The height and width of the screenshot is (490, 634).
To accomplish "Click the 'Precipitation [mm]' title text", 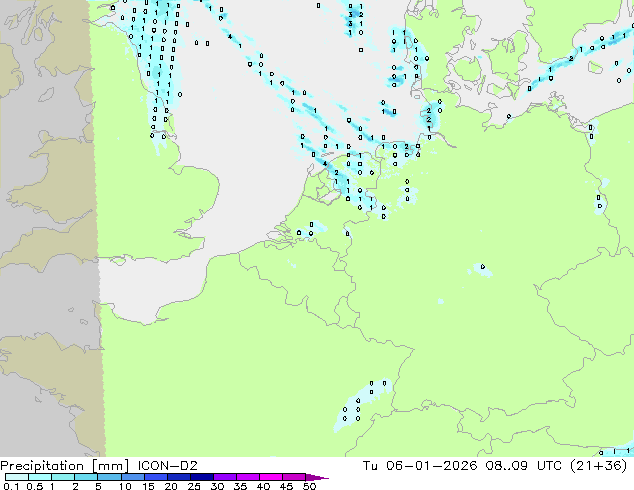I will (x=64, y=466).
